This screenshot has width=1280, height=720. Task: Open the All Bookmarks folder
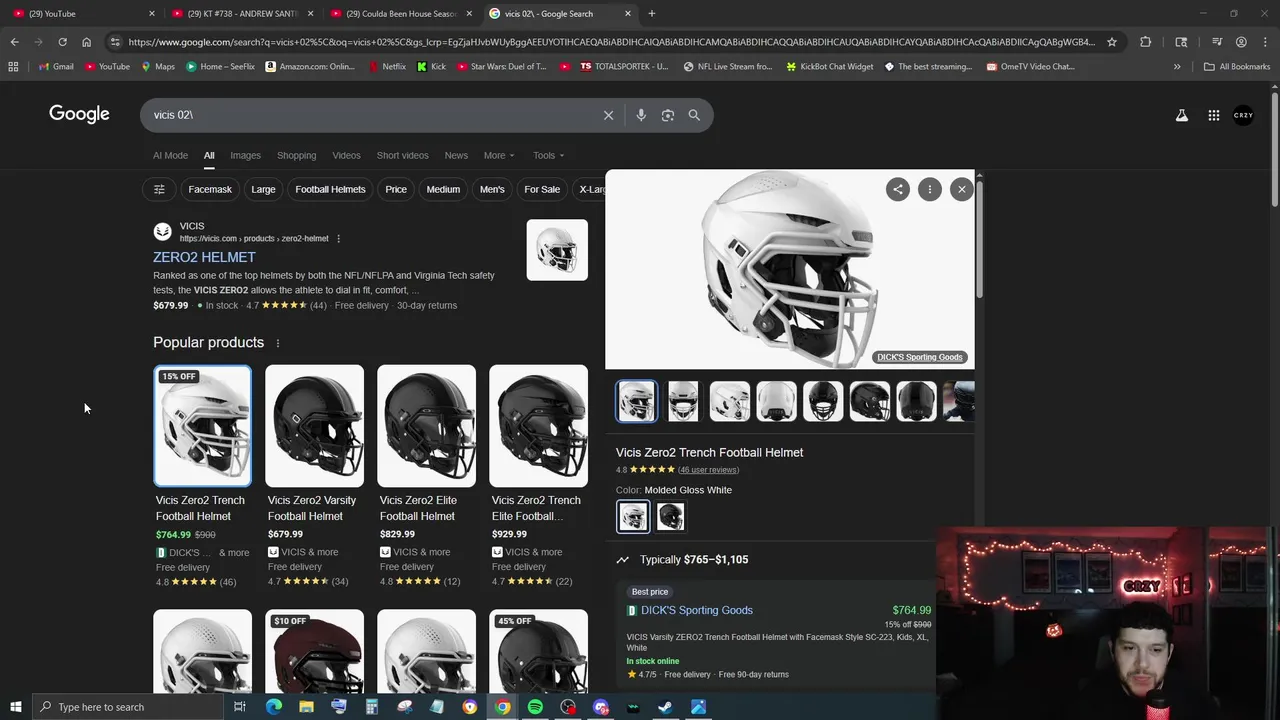[x=1237, y=66]
